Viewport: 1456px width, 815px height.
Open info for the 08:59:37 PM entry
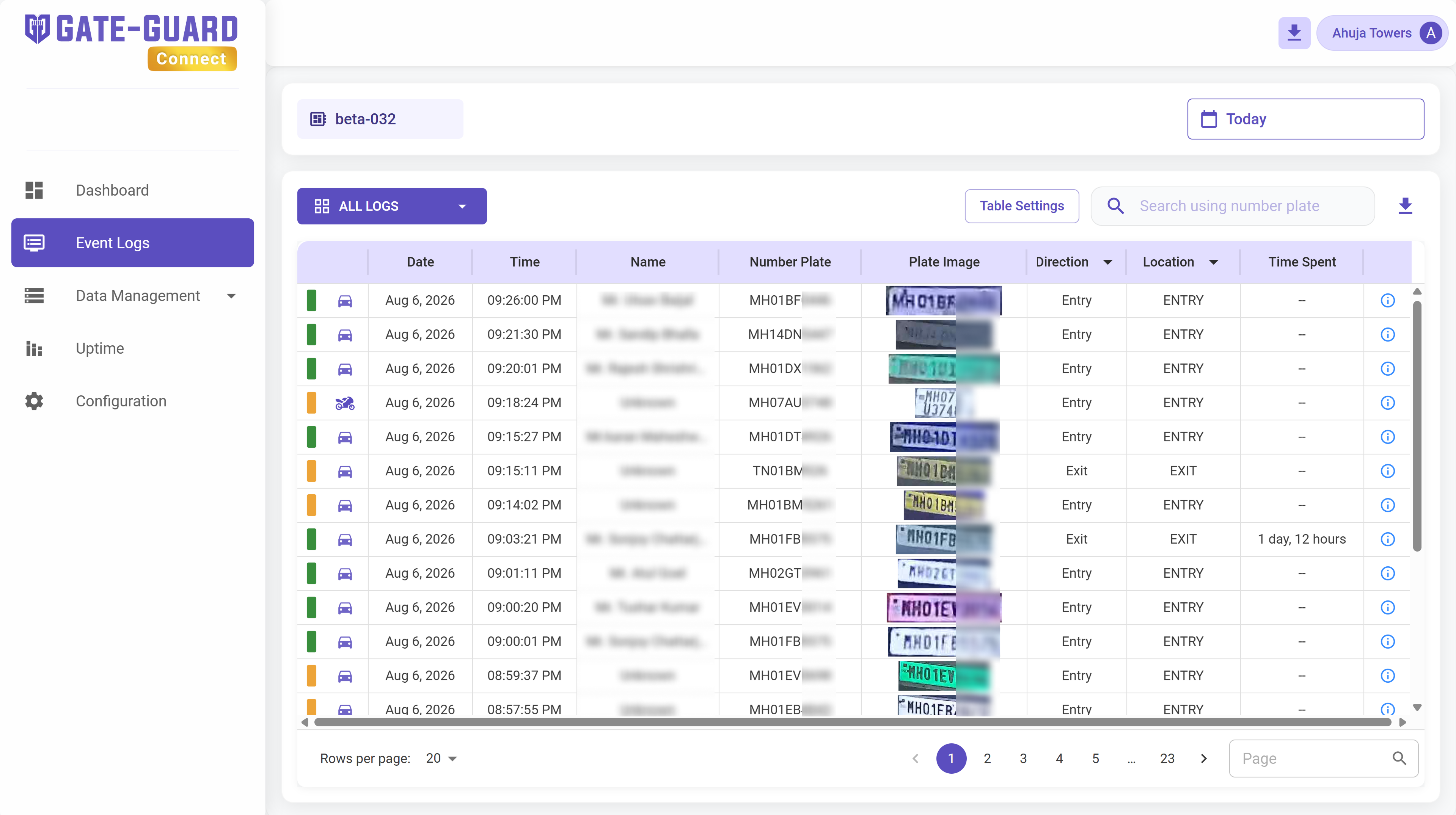point(1388,676)
